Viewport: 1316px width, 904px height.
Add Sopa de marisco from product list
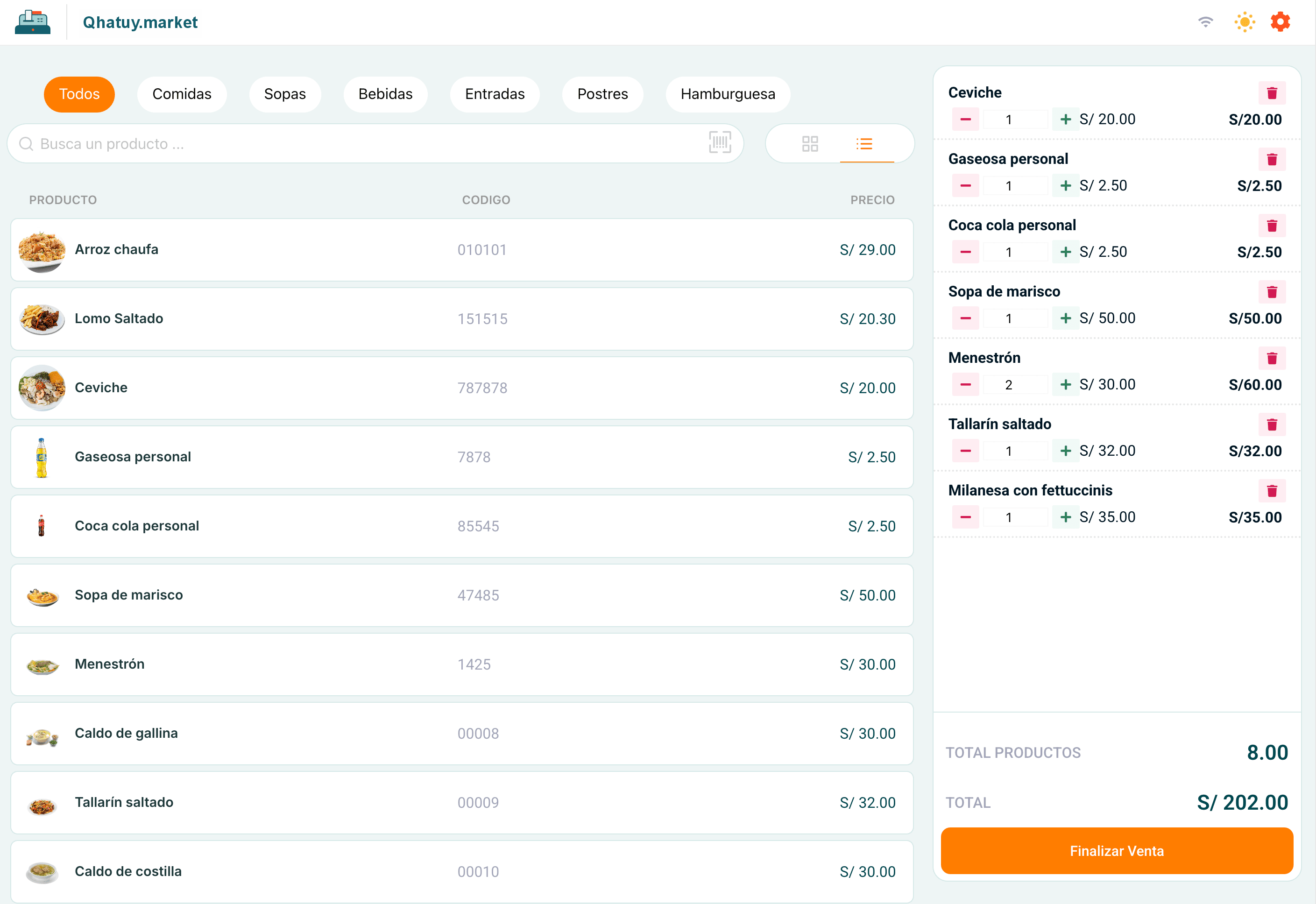pos(462,595)
